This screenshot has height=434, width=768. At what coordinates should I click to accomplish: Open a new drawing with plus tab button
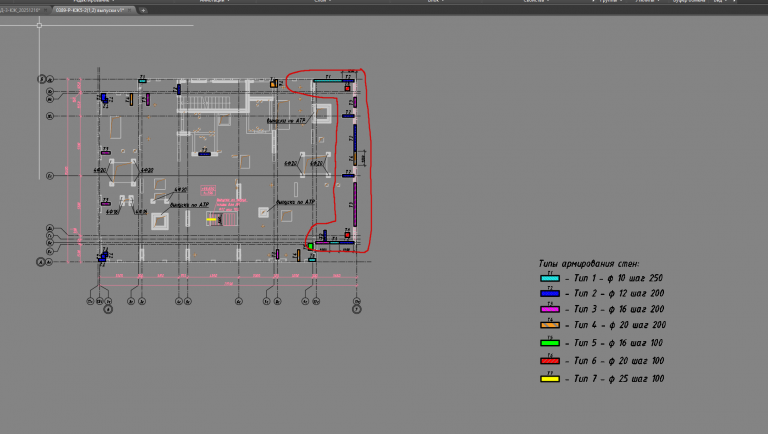[143, 9]
